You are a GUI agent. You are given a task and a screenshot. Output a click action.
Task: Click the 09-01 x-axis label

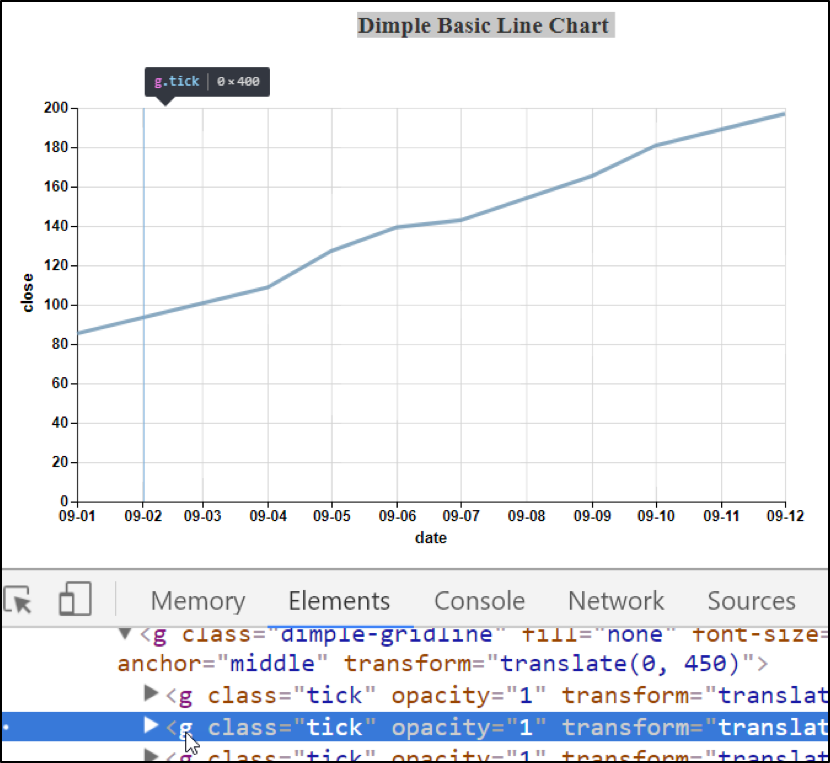pos(77,516)
